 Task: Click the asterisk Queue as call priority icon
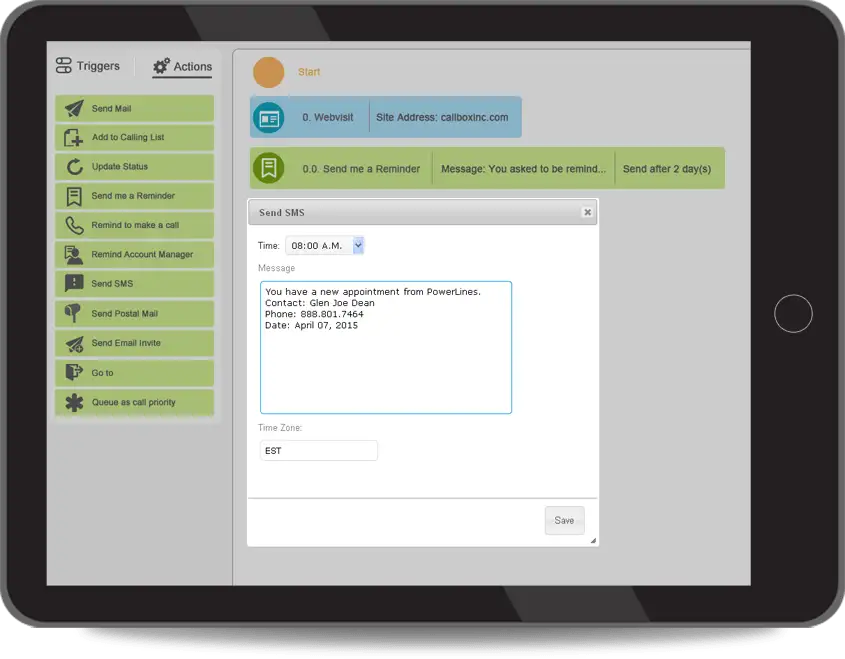pyautogui.click(x=74, y=403)
